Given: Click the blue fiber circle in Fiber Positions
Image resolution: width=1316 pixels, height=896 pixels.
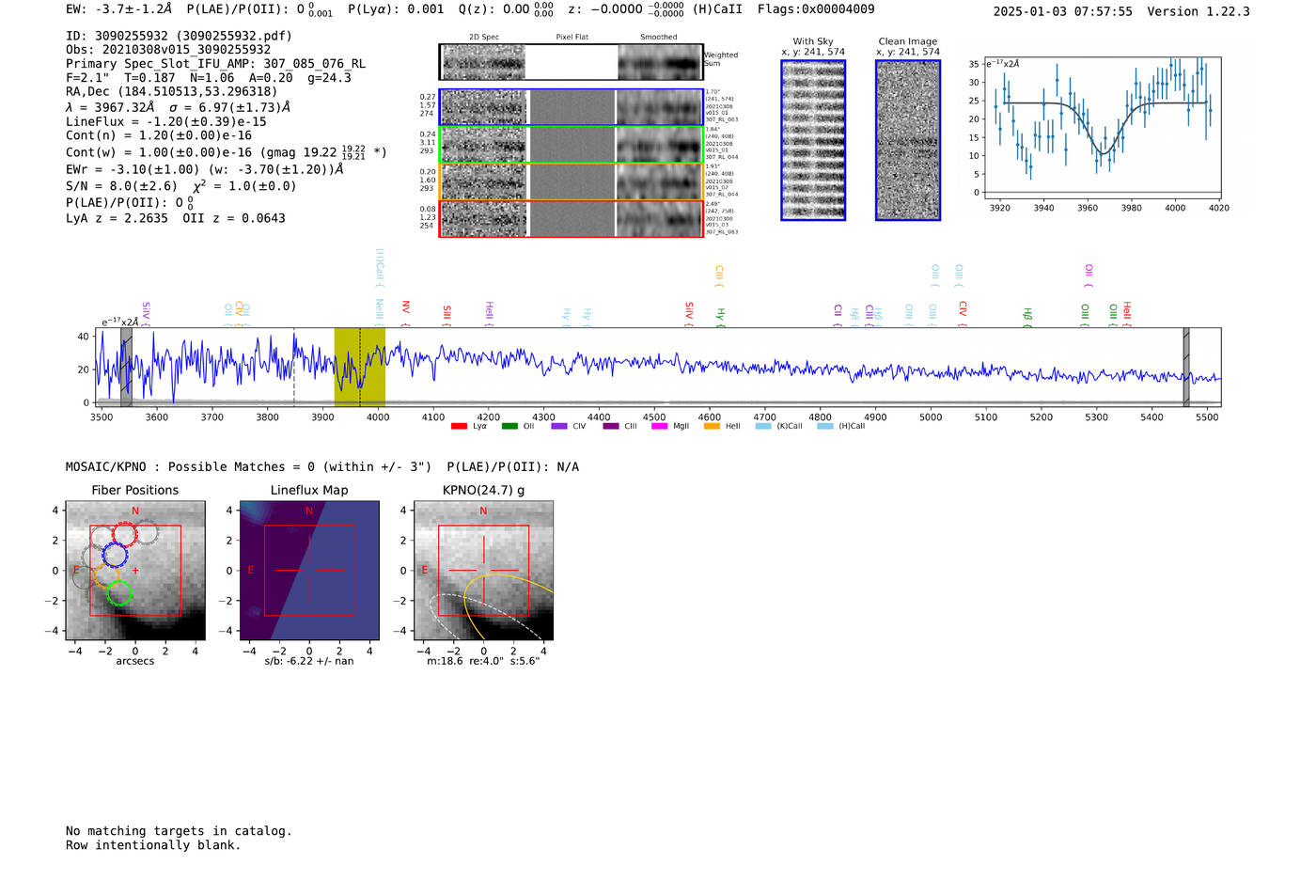Looking at the screenshot, I should coord(115,555).
